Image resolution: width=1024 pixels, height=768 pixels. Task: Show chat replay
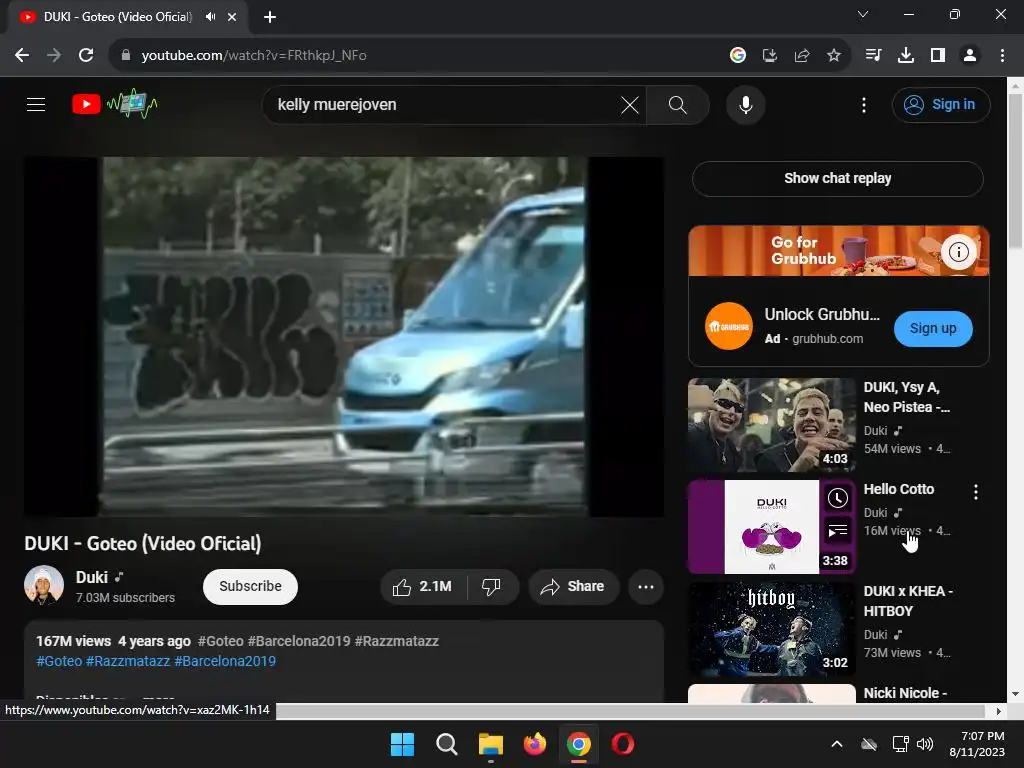click(x=837, y=178)
